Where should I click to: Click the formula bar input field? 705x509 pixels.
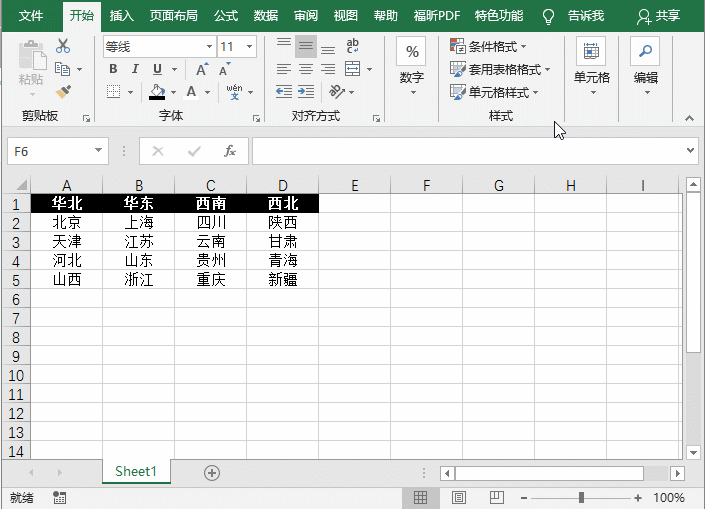(467, 151)
